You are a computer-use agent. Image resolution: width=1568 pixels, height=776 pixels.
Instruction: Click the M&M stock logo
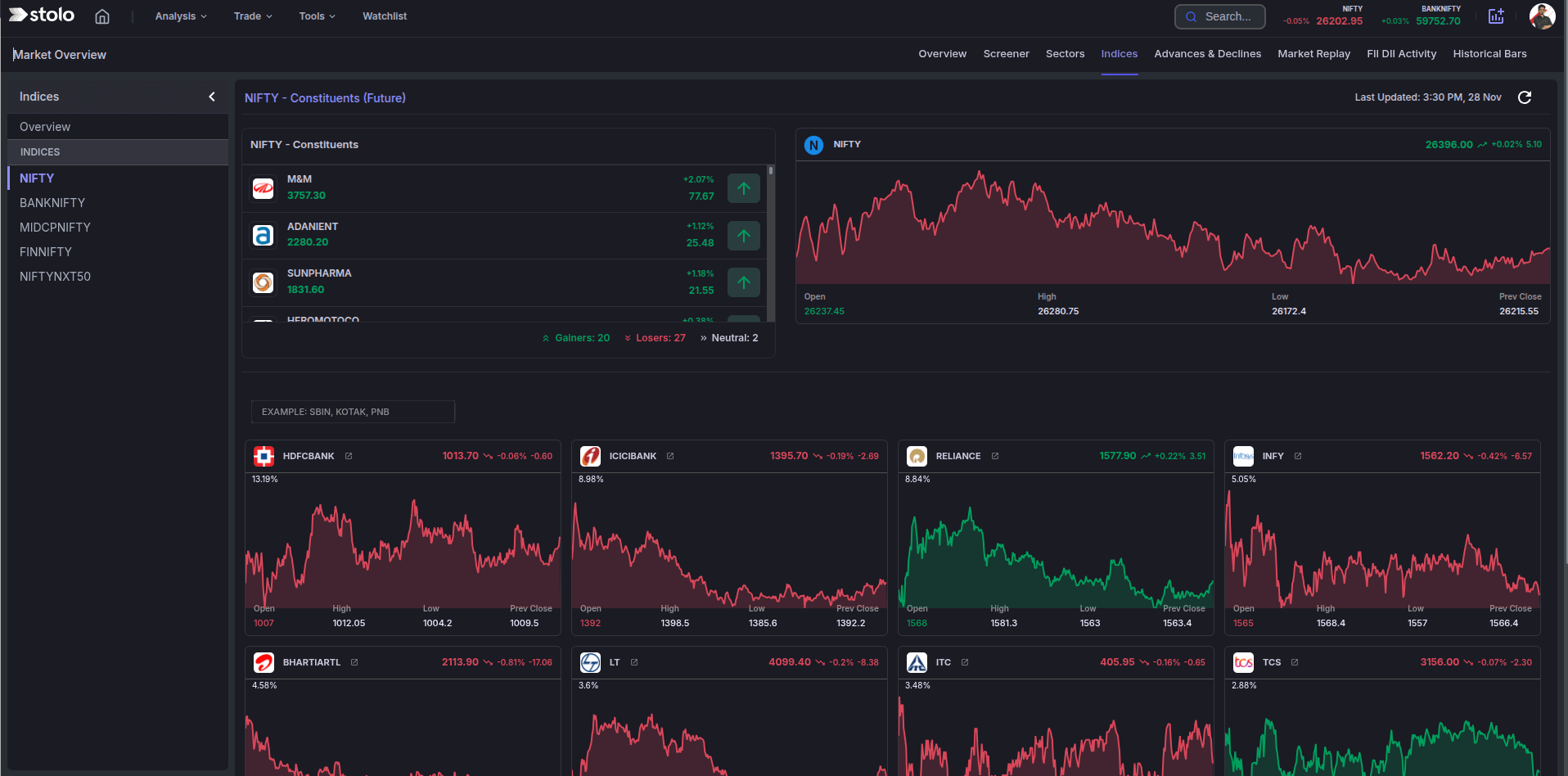coord(263,187)
